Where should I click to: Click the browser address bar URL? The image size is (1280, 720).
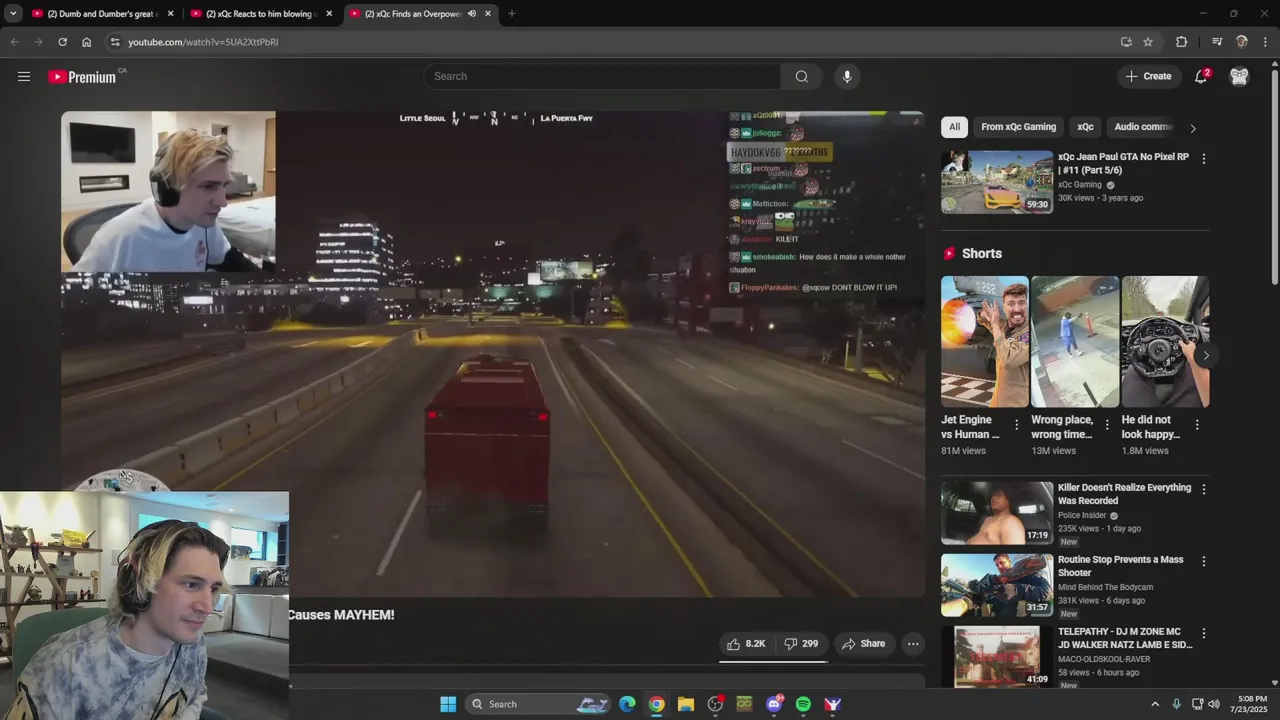(x=203, y=42)
